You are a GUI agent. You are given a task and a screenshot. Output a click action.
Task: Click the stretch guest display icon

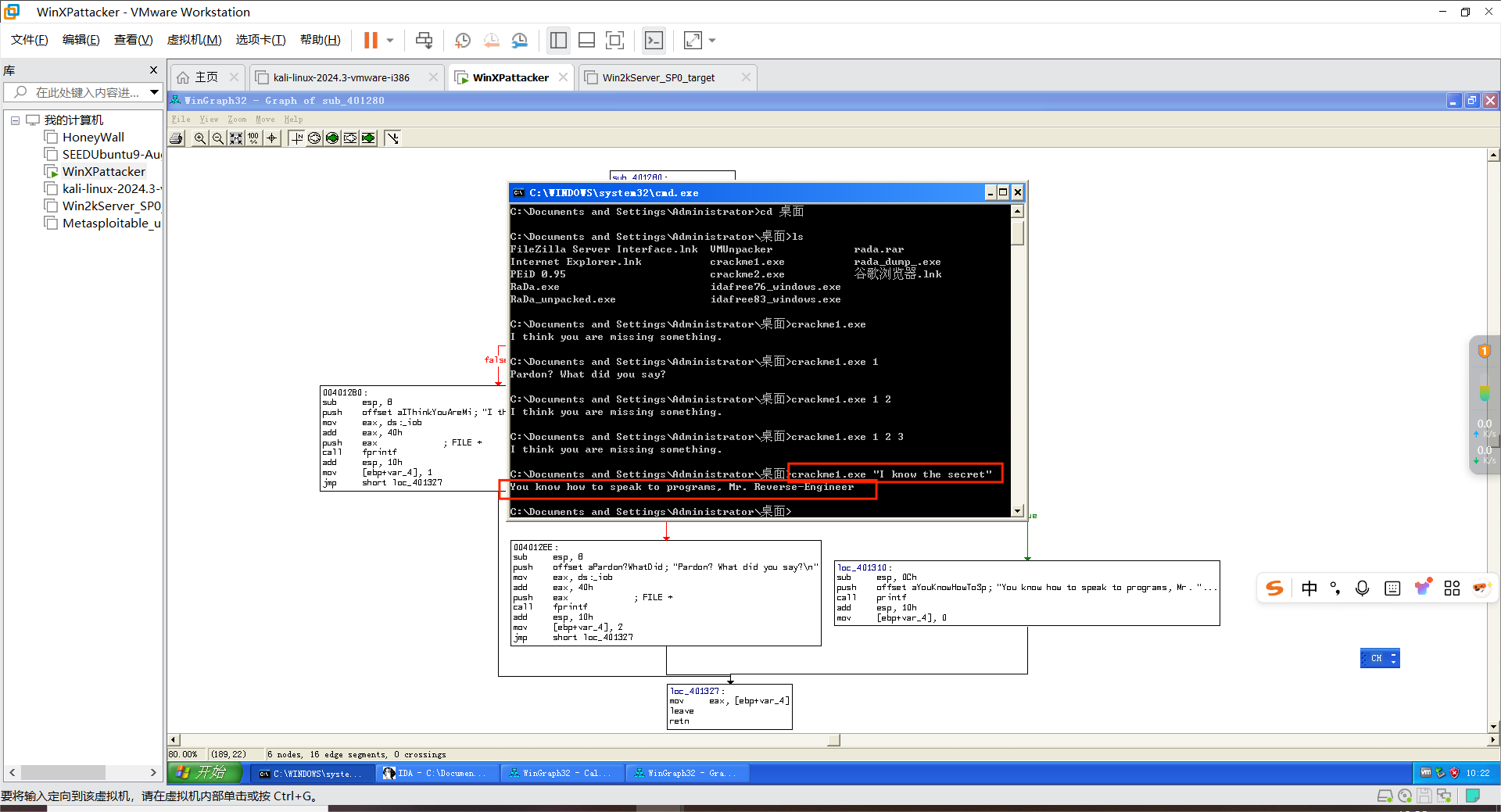(693, 40)
